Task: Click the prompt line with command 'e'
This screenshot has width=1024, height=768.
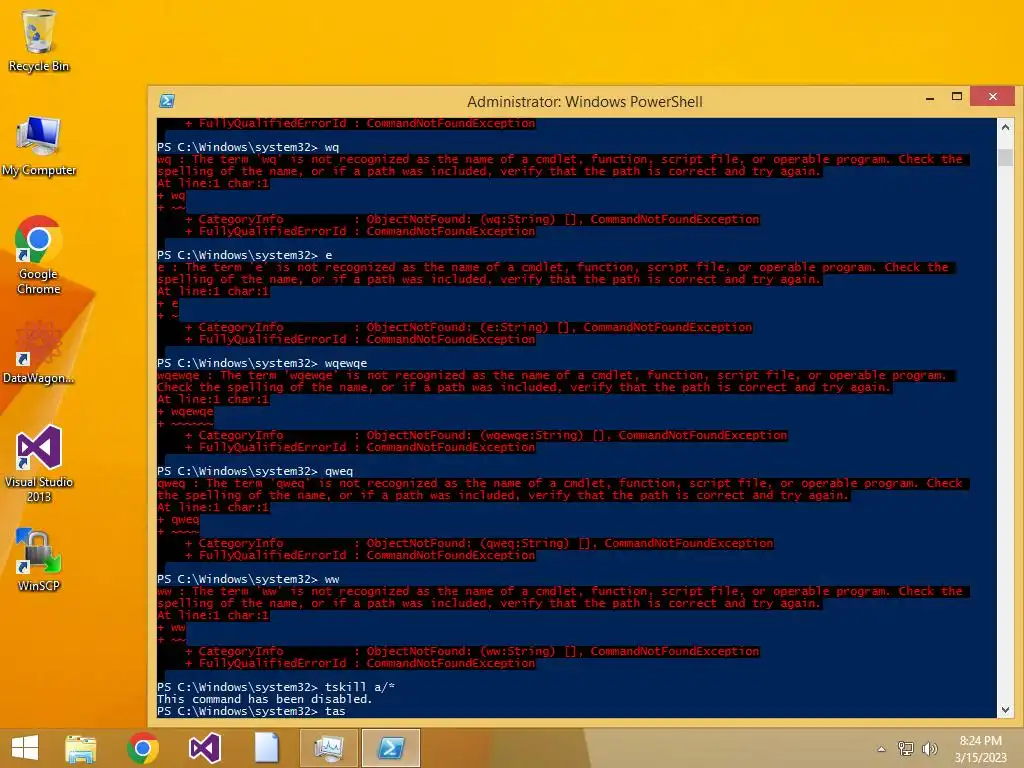Action: point(245,255)
